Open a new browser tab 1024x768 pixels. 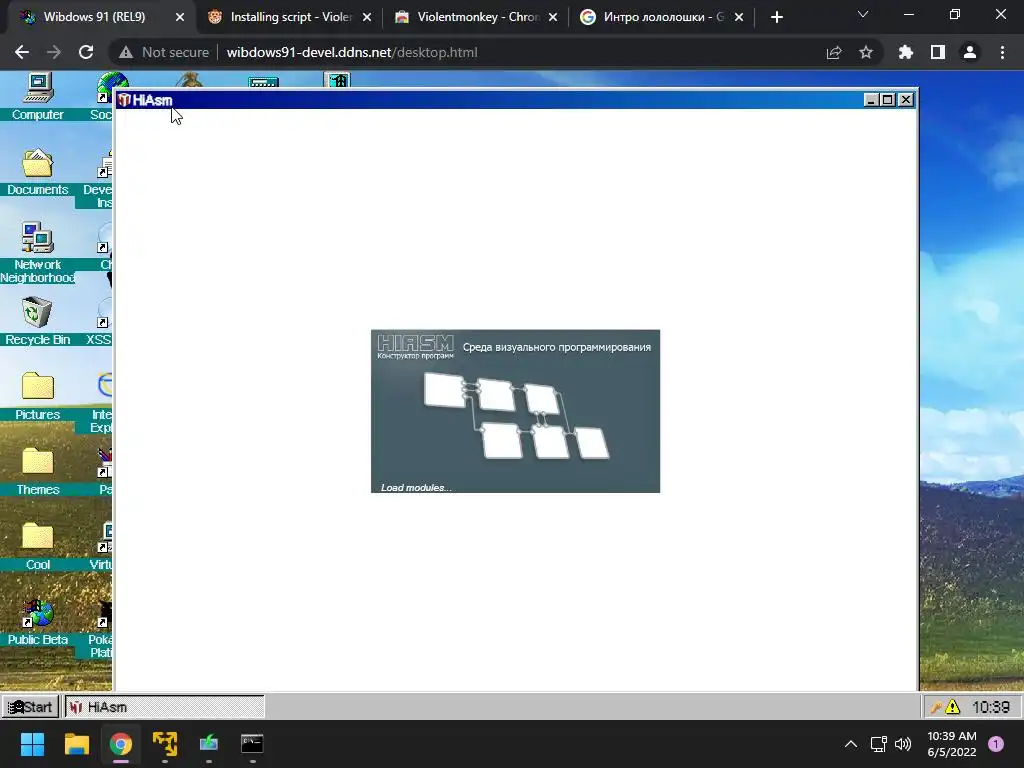coord(776,17)
